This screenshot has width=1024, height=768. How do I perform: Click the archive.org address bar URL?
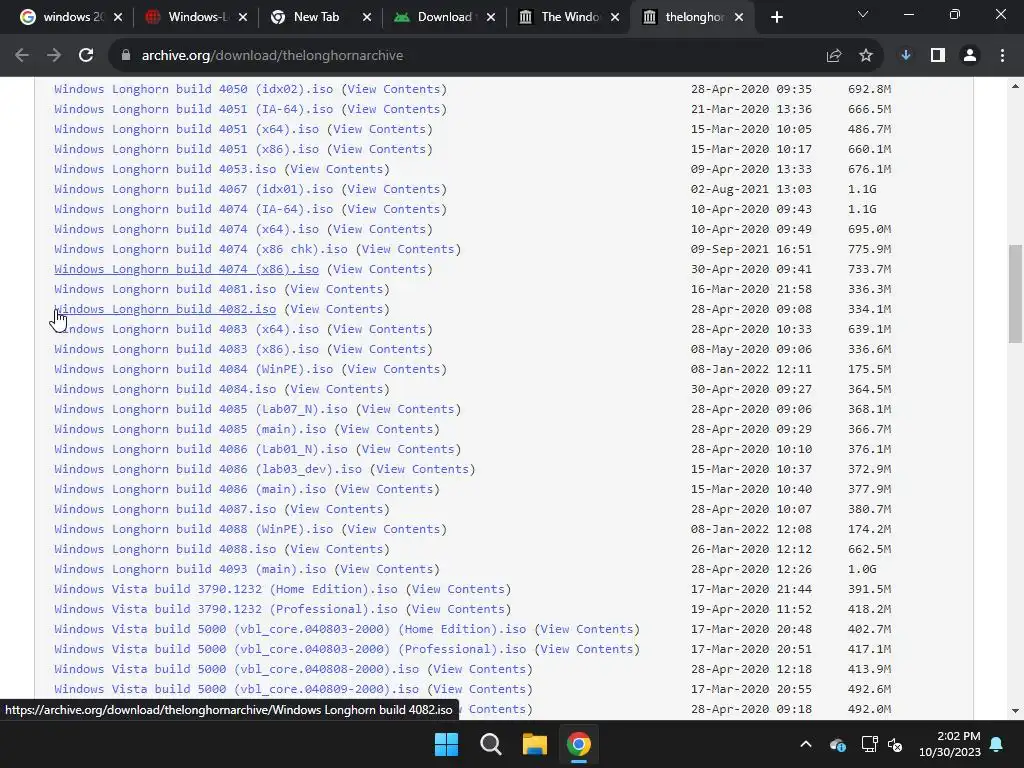(272, 56)
